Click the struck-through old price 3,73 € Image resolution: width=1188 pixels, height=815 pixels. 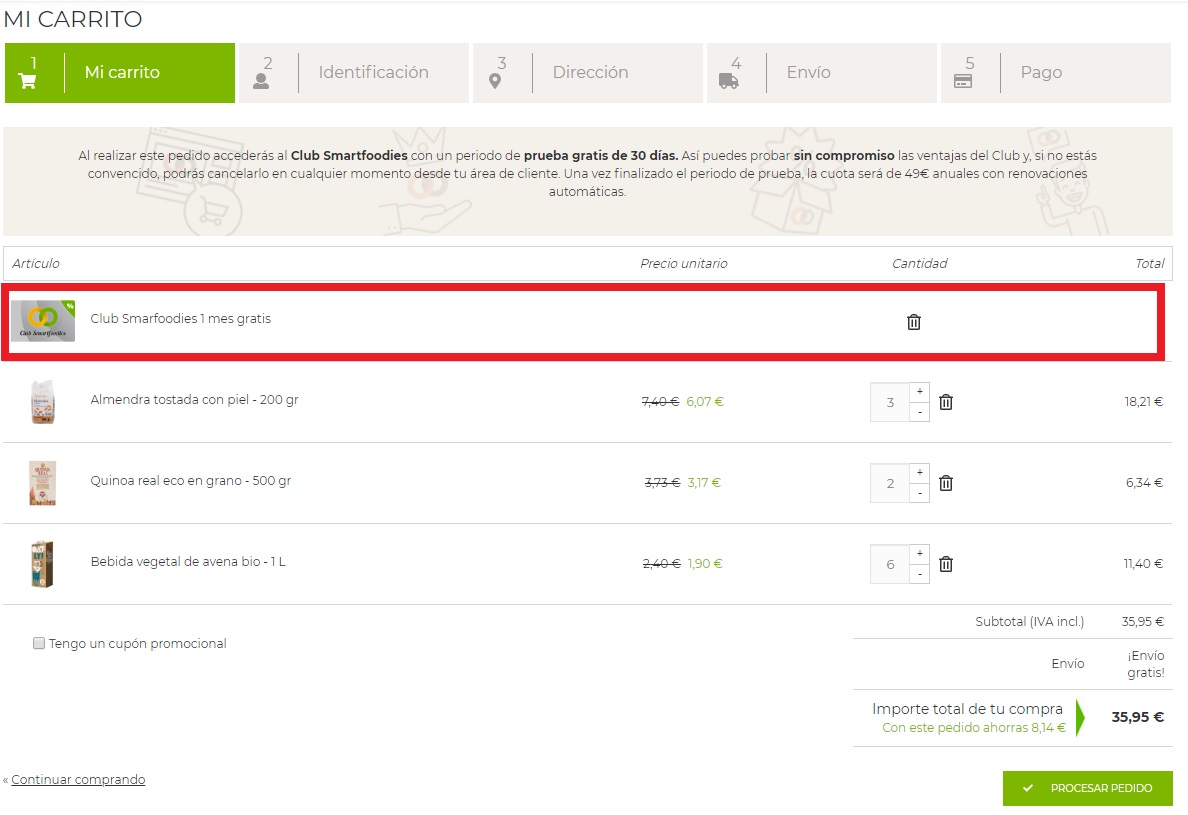pos(662,482)
